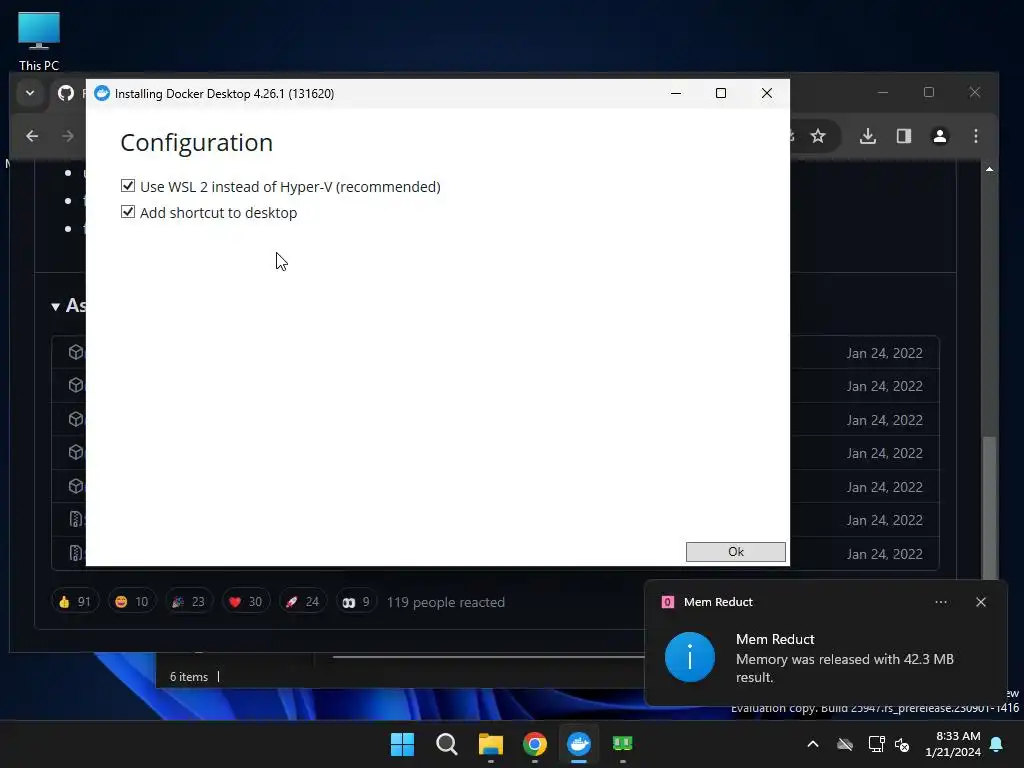Click '6 items' status bar text
This screenshot has height=768, width=1024.
[x=189, y=677]
